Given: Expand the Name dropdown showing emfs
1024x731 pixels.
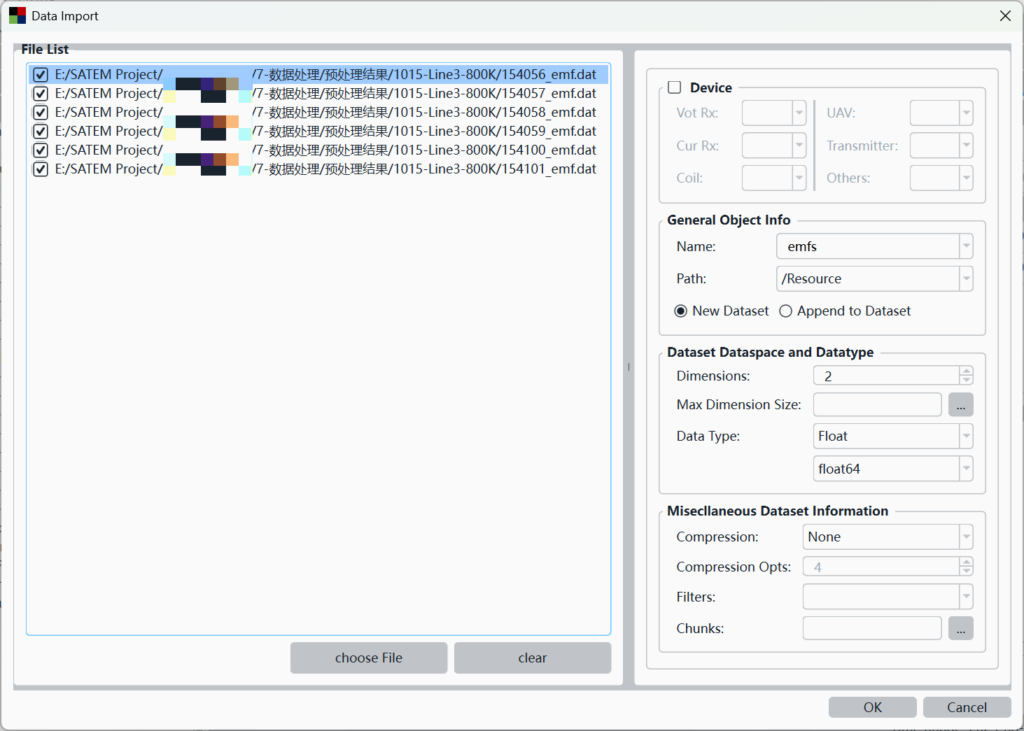Looking at the screenshot, I should [965, 246].
